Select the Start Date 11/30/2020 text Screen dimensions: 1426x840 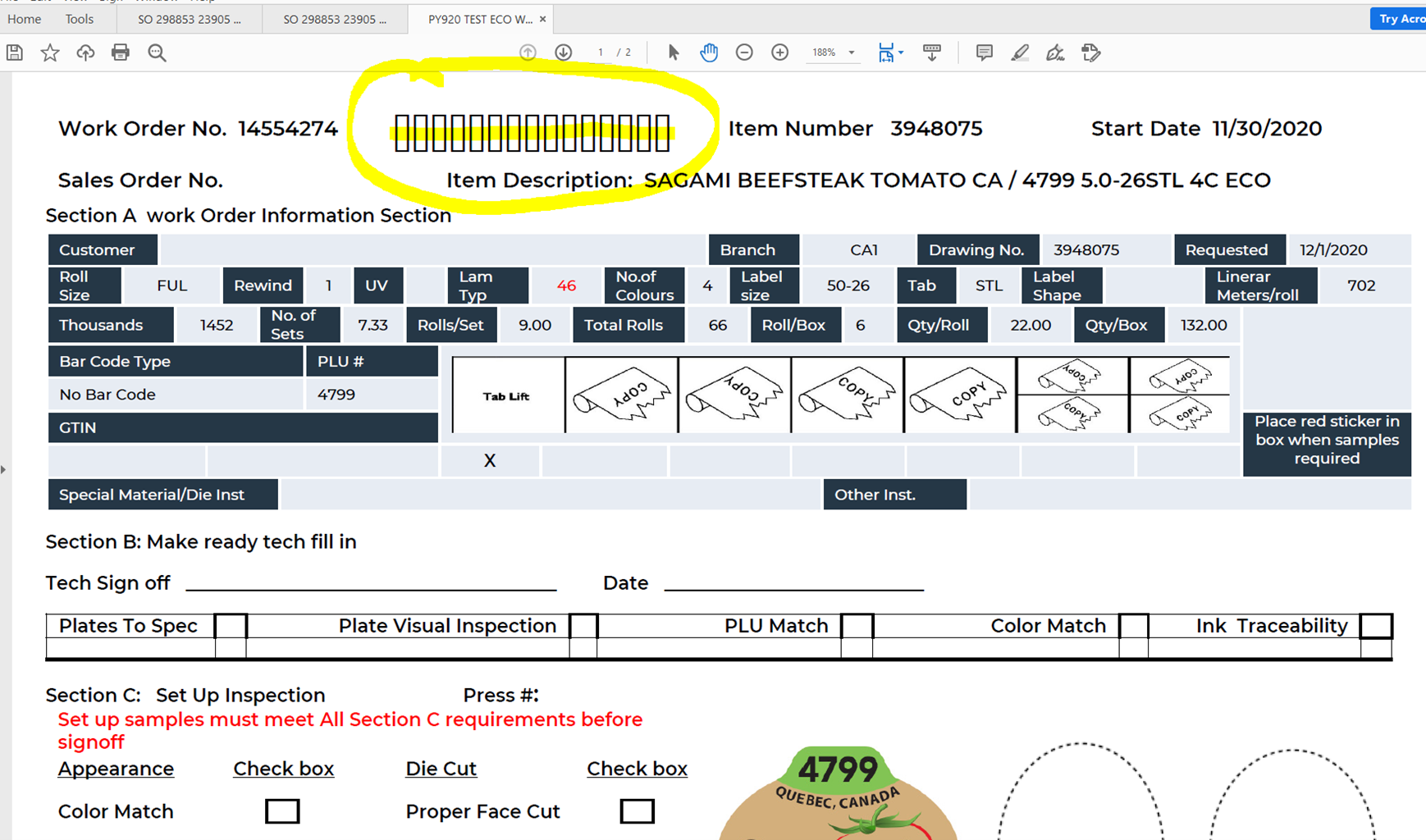click(1206, 129)
